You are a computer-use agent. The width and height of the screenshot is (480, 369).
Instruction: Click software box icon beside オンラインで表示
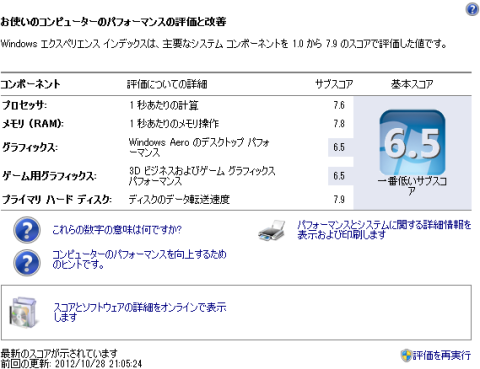(x=23, y=313)
